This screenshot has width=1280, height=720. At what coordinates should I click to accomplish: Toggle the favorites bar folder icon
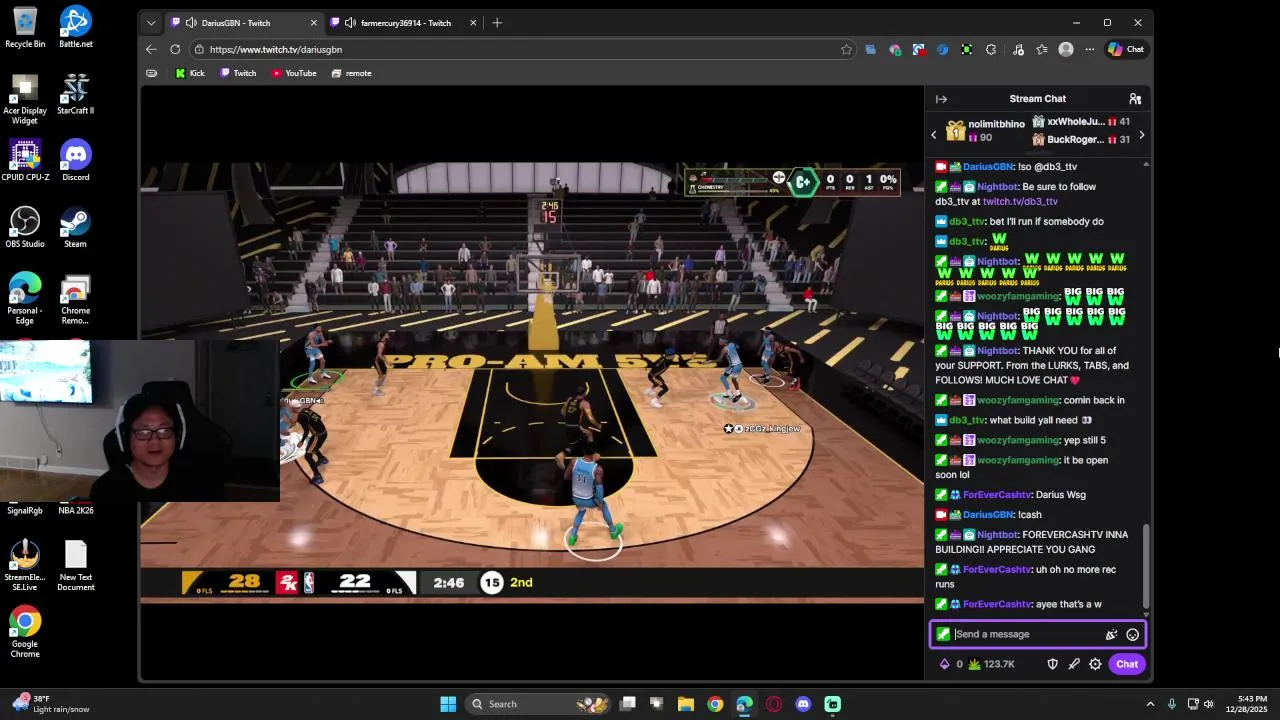point(151,73)
